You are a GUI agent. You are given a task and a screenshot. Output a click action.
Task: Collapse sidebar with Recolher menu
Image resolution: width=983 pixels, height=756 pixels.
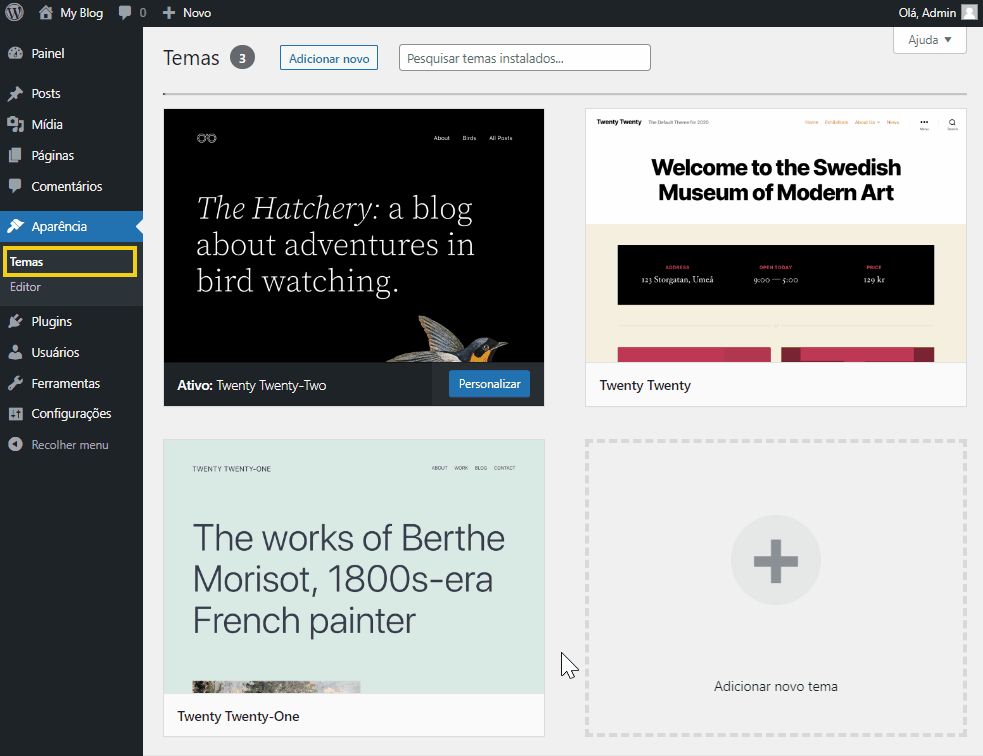point(71,444)
